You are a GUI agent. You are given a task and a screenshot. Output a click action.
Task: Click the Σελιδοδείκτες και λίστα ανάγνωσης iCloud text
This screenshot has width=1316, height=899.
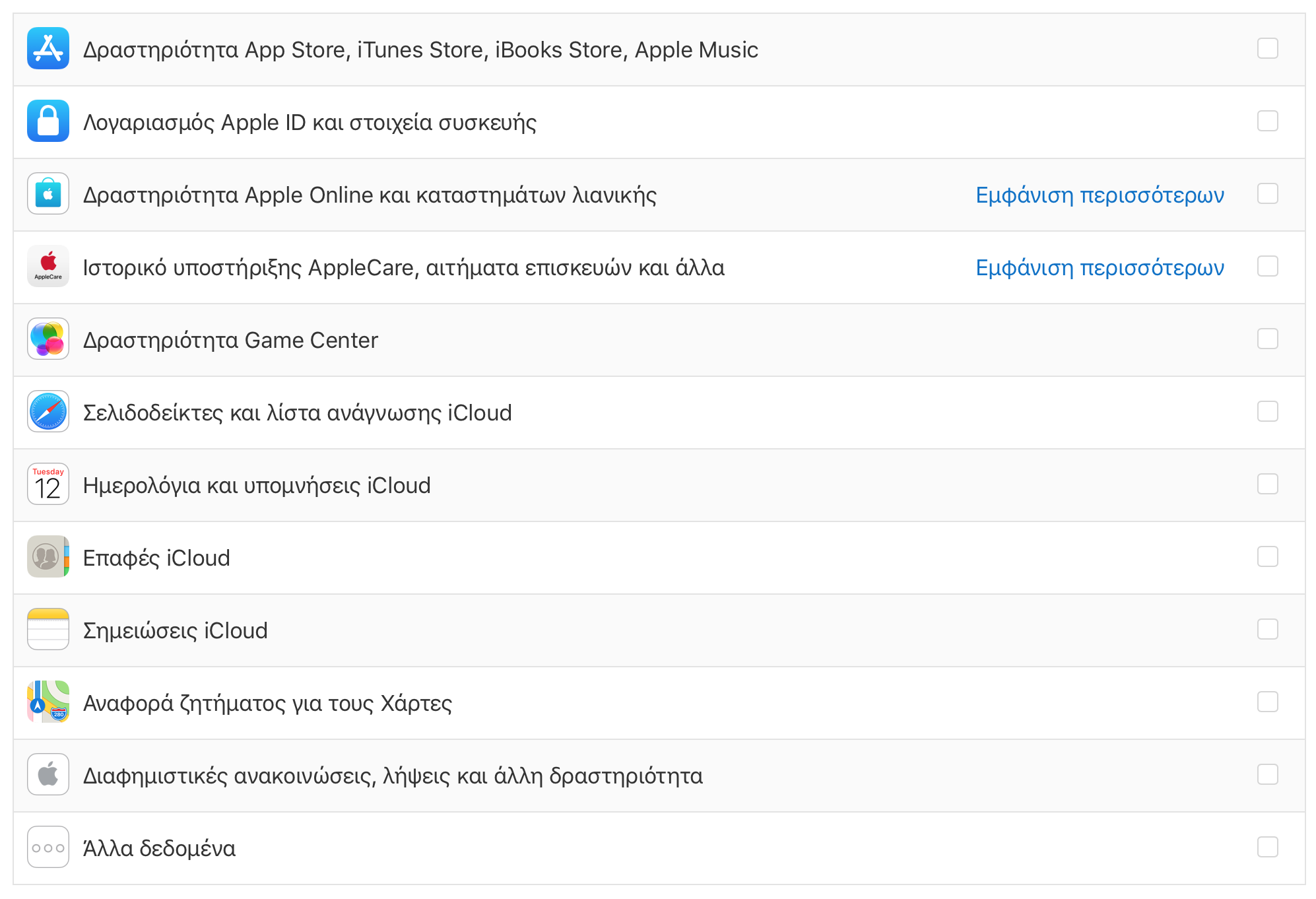click(297, 414)
